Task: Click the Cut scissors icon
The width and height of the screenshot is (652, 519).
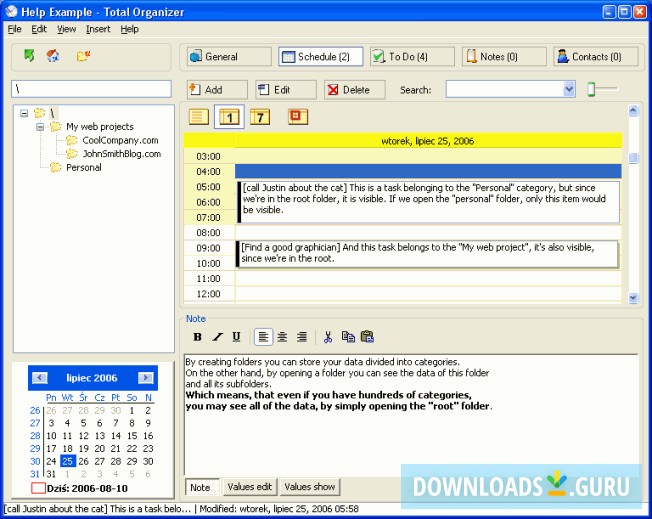Action: tap(327, 337)
